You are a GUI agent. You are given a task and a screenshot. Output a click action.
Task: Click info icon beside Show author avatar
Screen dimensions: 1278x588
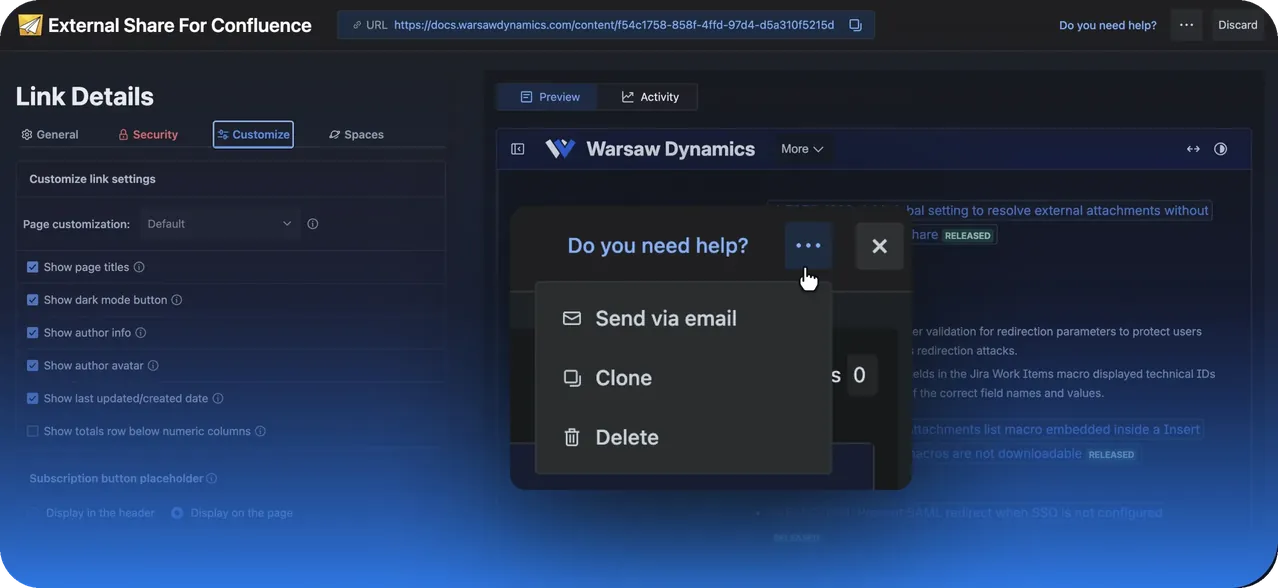[x=153, y=366]
